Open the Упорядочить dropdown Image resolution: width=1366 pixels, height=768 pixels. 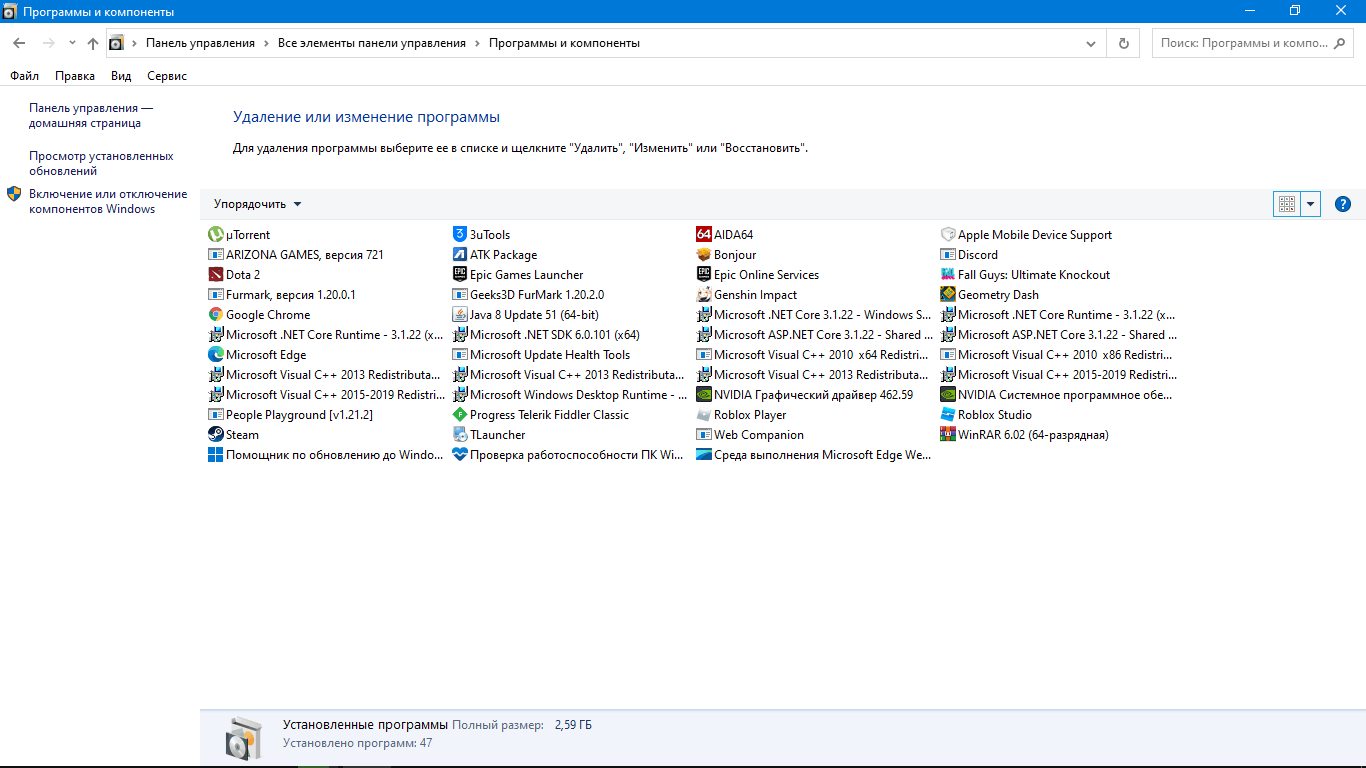click(x=257, y=204)
